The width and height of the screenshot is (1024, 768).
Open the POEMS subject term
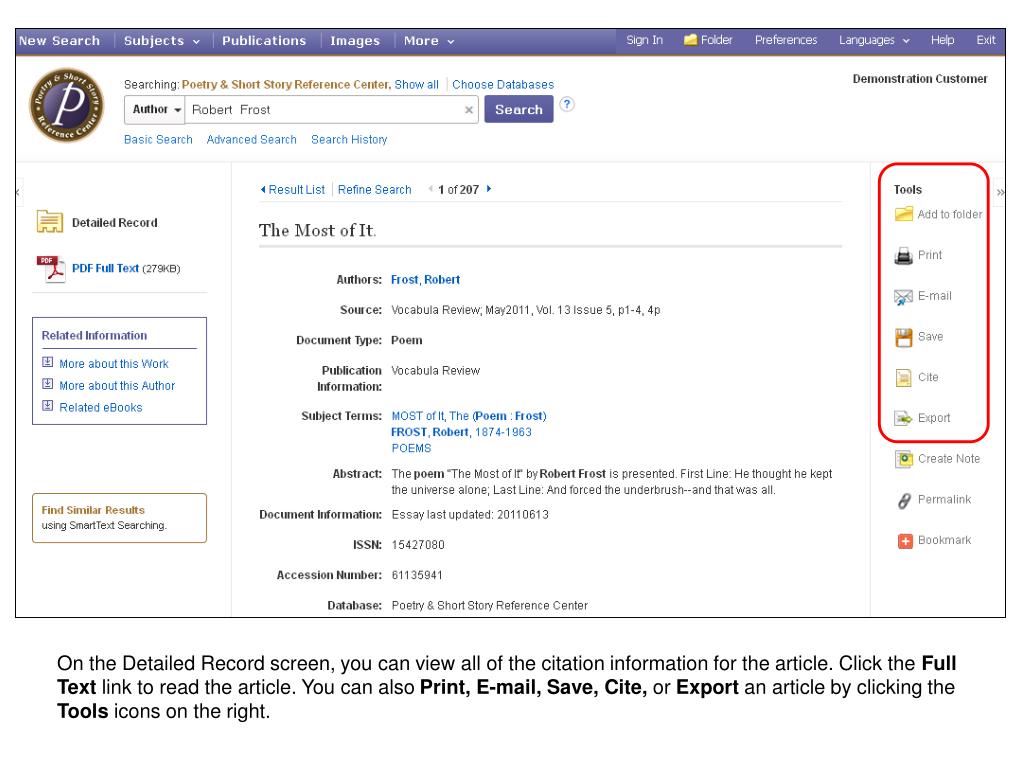pyautogui.click(x=411, y=449)
